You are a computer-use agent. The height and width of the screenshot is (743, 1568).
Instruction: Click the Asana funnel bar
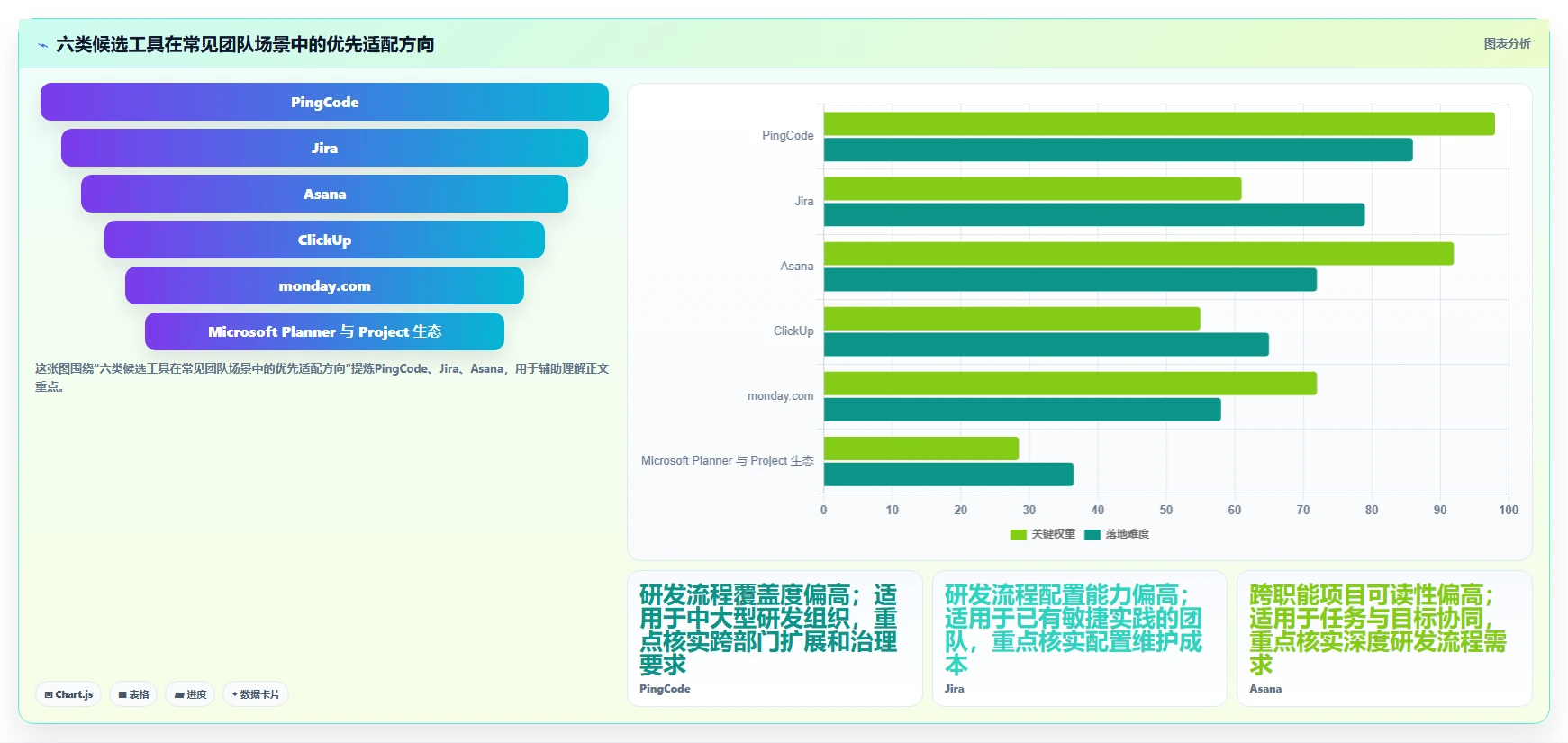click(324, 194)
